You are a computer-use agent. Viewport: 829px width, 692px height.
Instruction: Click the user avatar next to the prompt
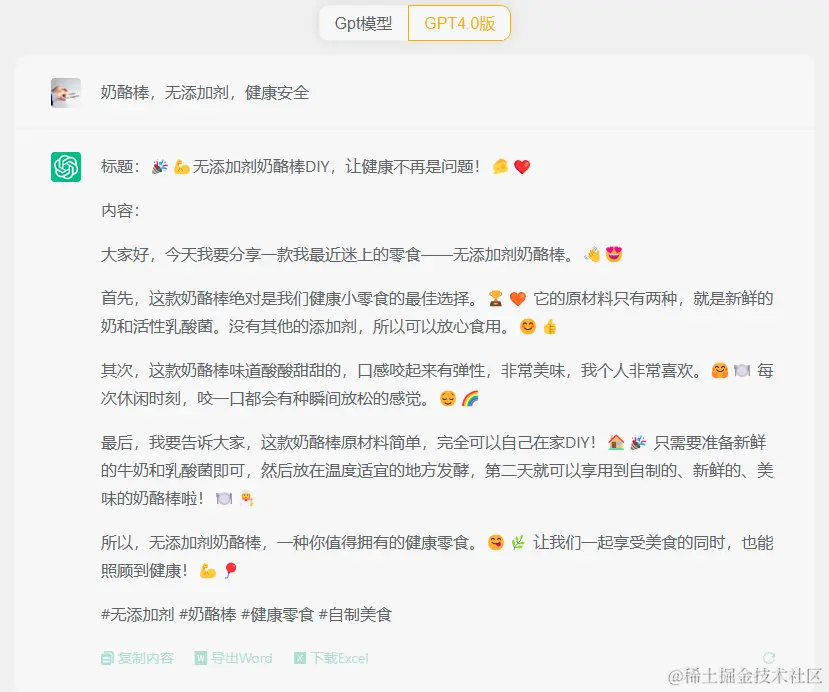66,93
